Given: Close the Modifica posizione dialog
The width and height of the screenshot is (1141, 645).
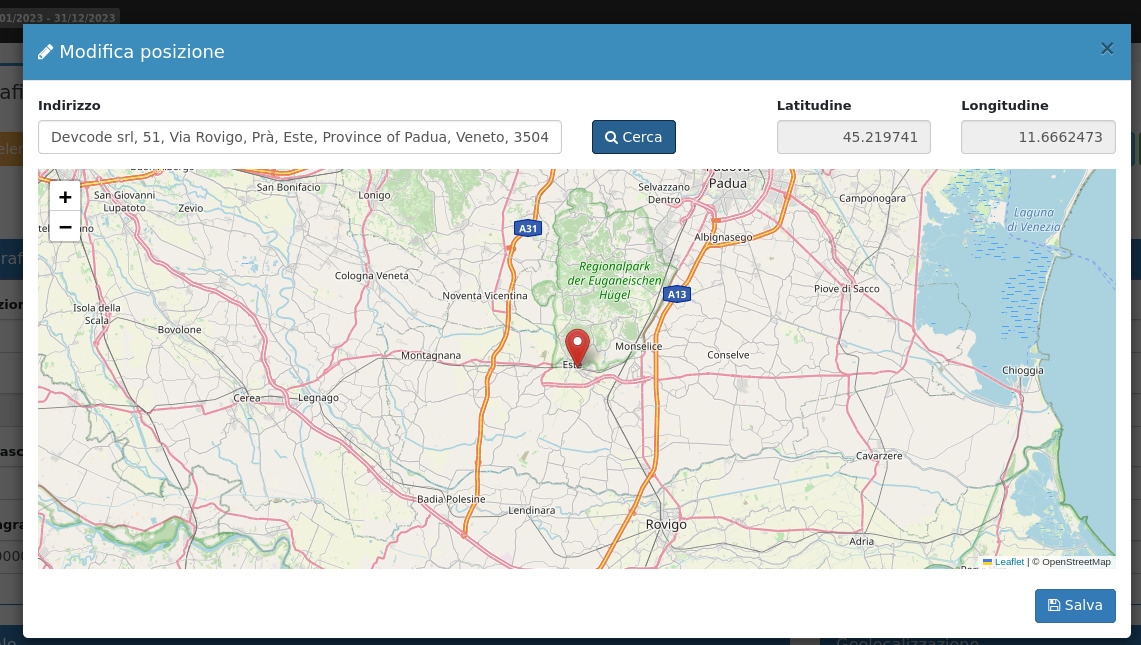Looking at the screenshot, I should coord(1106,48).
